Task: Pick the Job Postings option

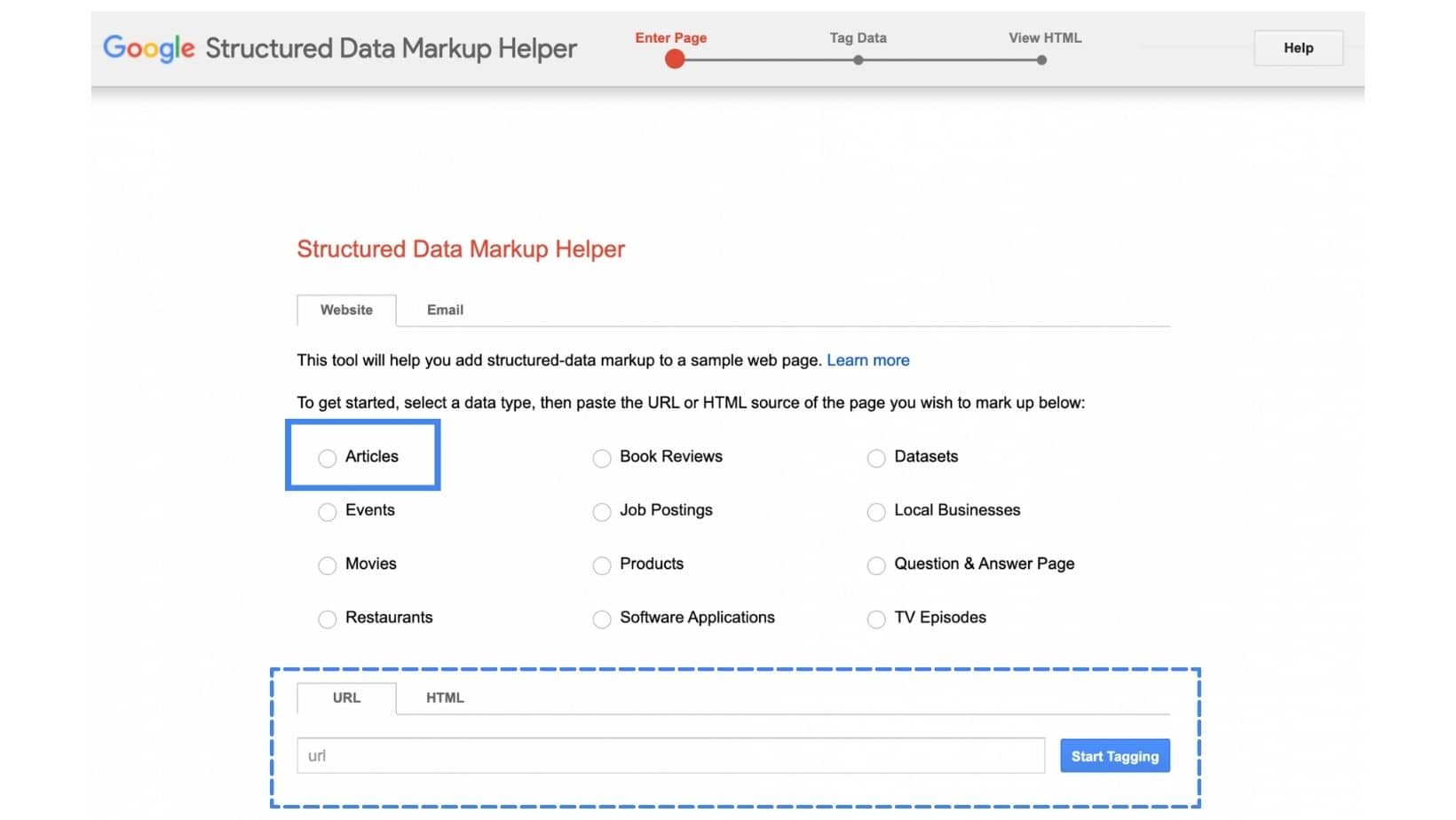Action: 603,512
